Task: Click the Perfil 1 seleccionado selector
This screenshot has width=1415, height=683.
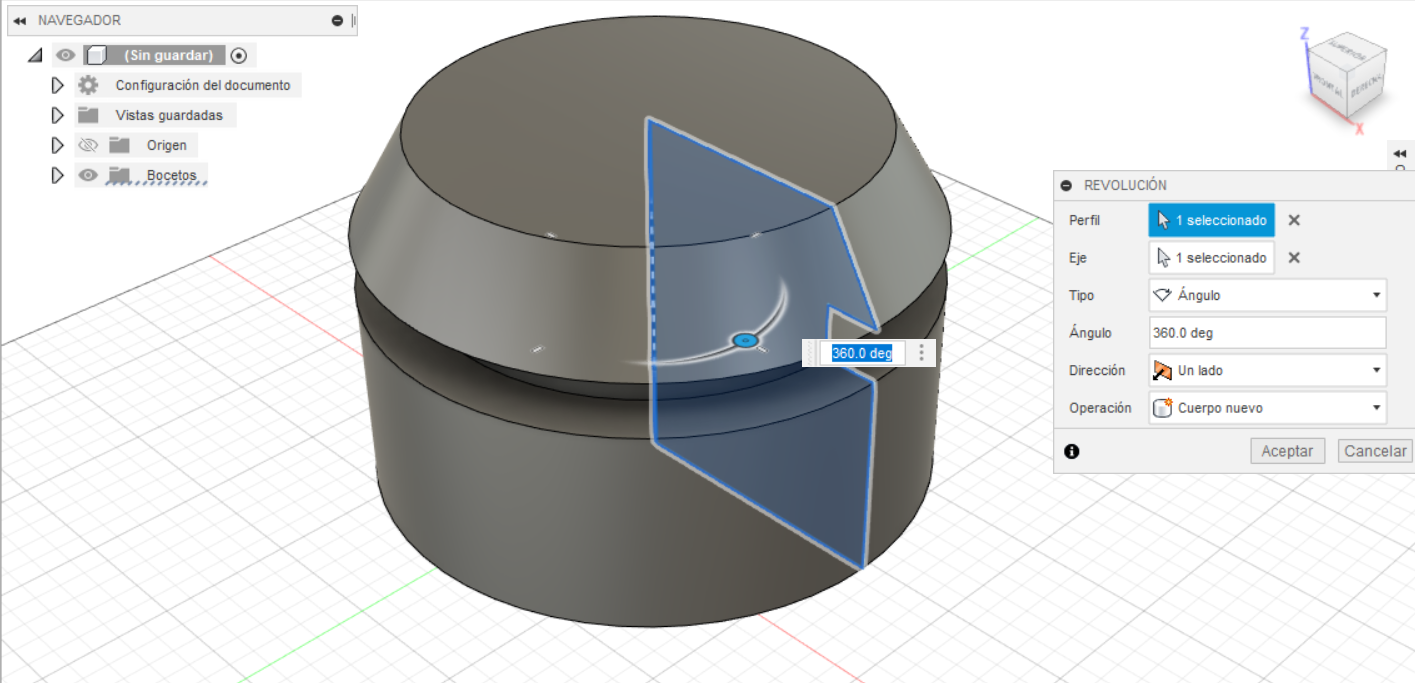Action: (x=1212, y=220)
